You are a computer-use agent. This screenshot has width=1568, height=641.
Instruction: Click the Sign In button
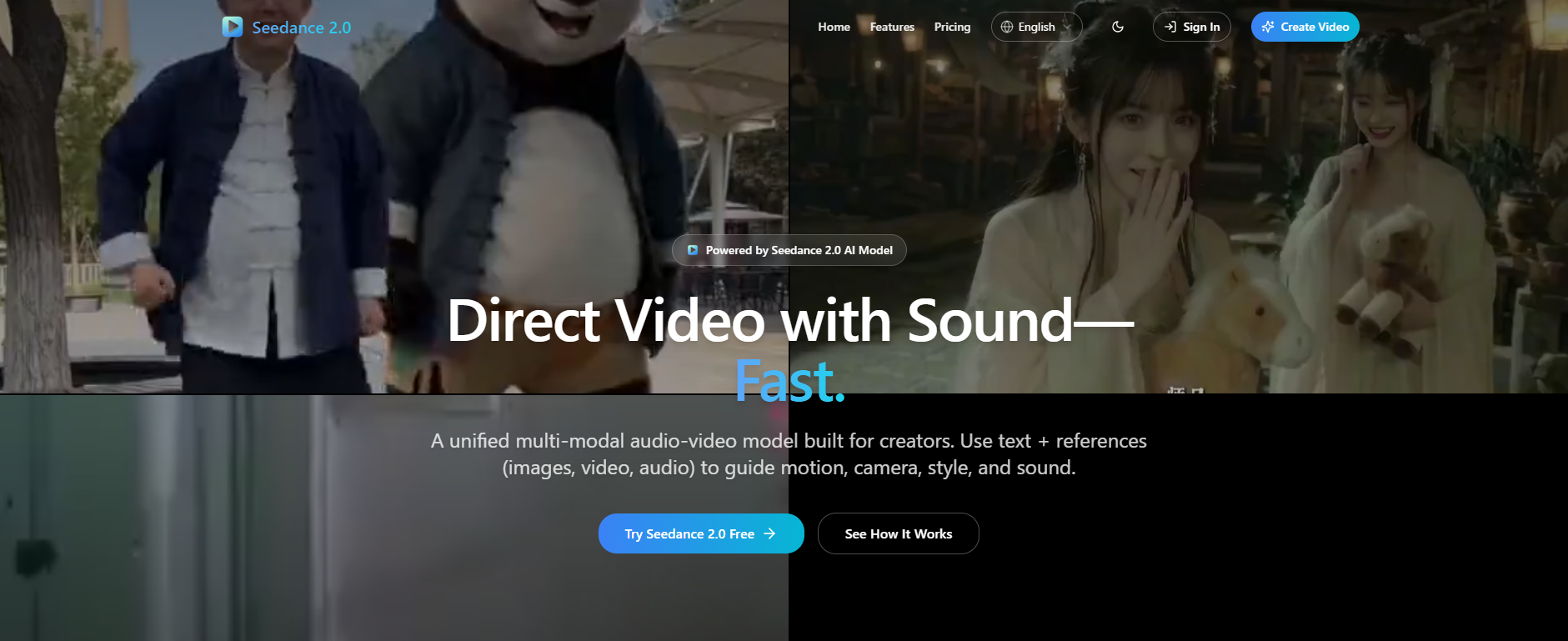tap(1191, 27)
